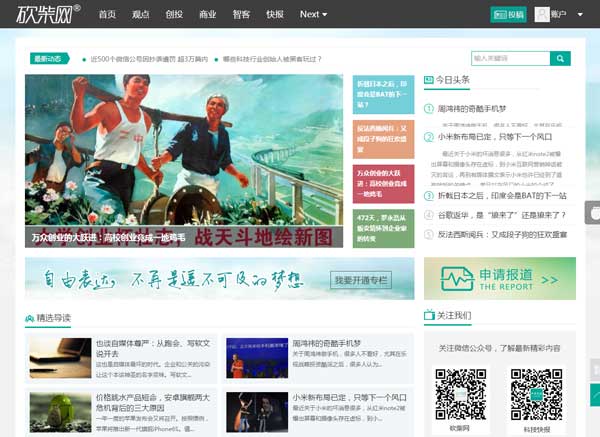Viewport: 600px width, 437px height.
Task: Click the 砍柴网 site logo
Action: (48, 14)
